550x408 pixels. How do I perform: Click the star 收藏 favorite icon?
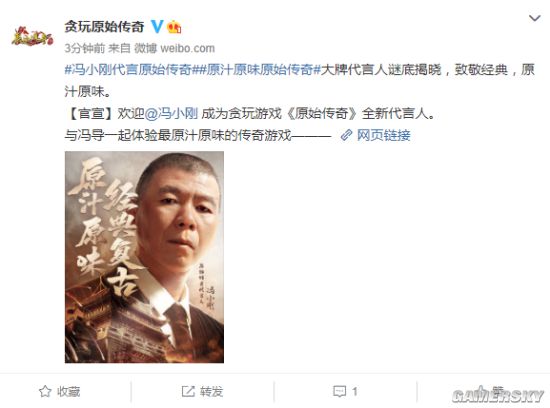45,391
